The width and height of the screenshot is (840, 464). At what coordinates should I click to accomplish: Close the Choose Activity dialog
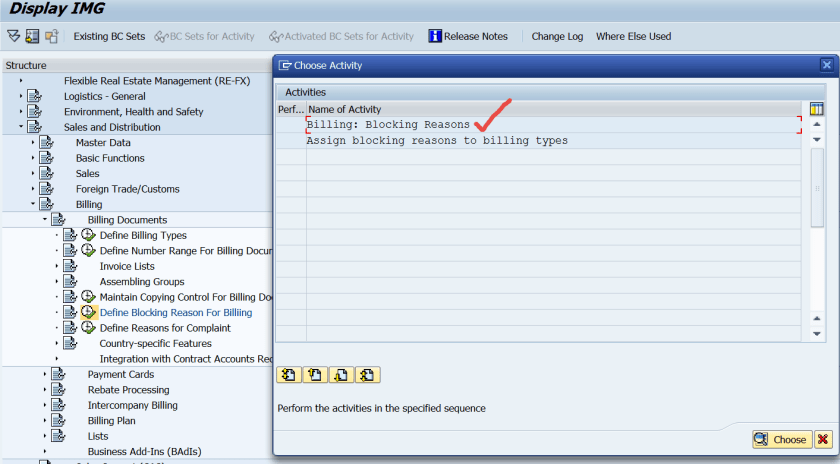coord(827,65)
